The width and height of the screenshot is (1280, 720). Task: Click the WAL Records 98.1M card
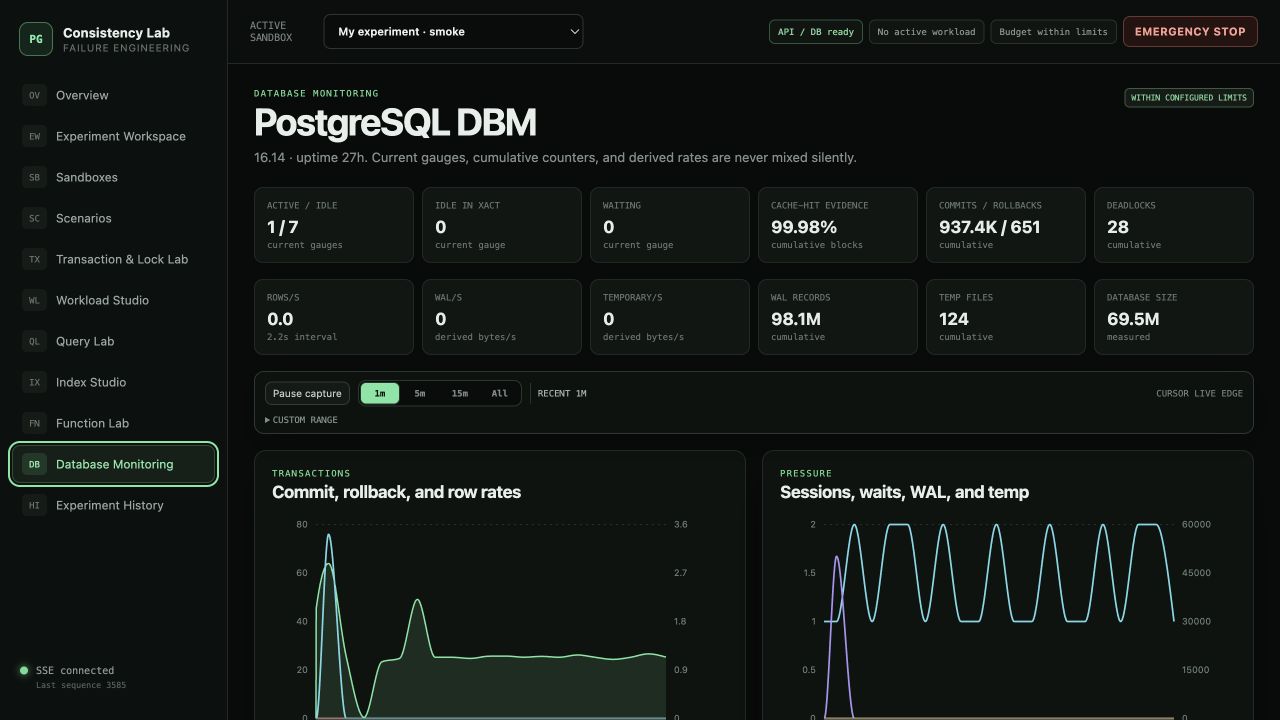pyautogui.click(x=838, y=317)
